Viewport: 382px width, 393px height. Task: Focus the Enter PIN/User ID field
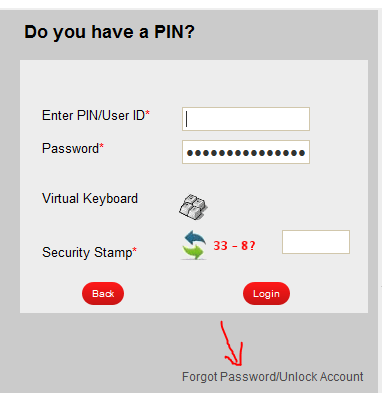click(246, 119)
